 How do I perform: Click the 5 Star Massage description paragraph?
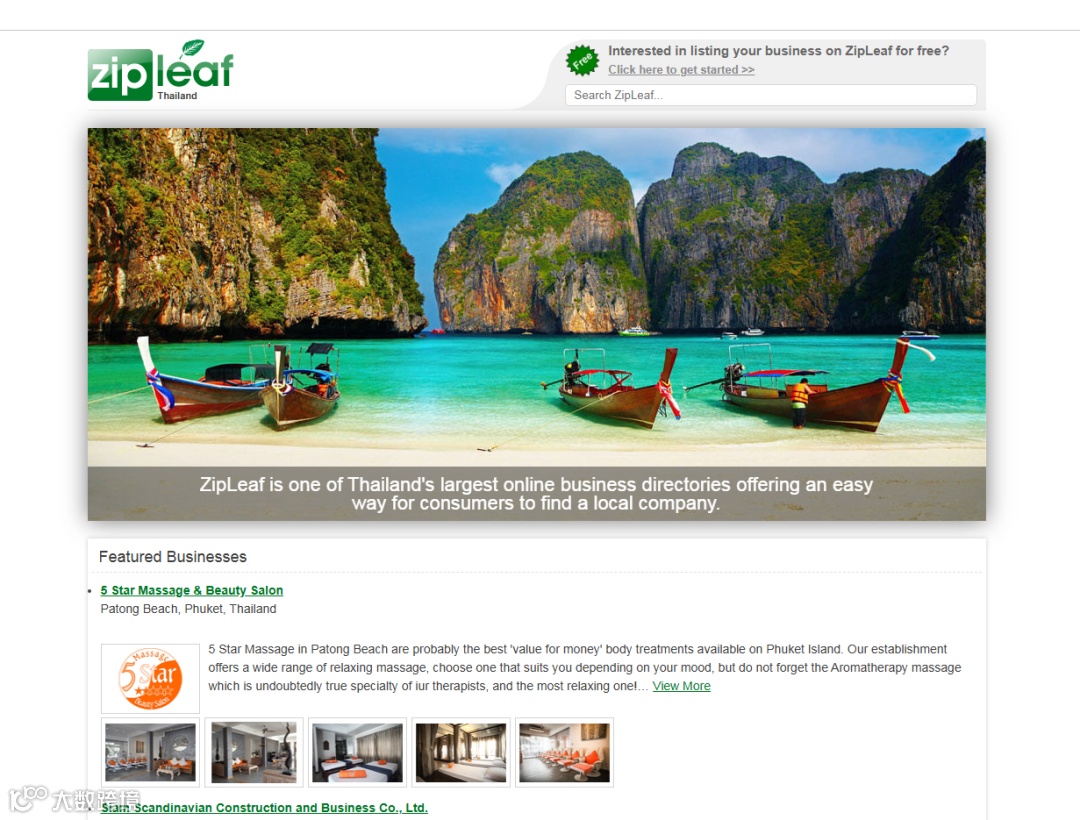click(585, 667)
